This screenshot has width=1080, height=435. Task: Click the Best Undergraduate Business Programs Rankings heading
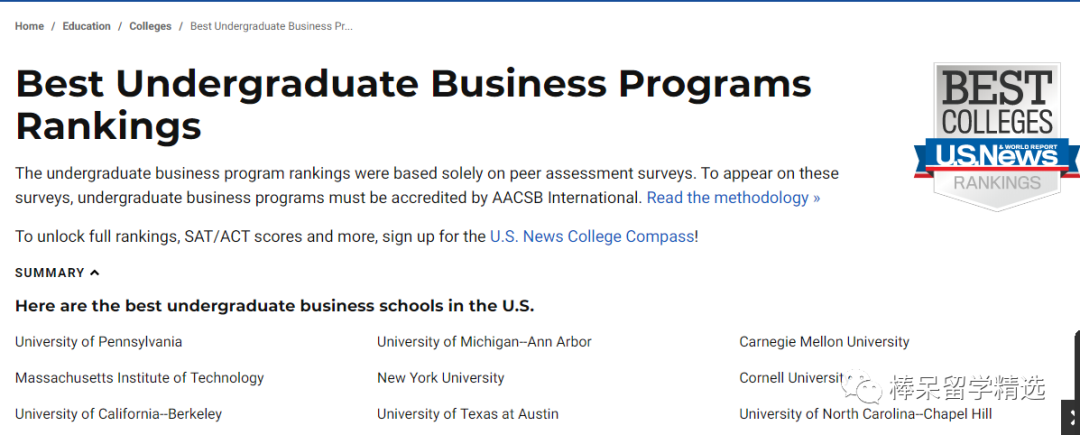(x=413, y=104)
